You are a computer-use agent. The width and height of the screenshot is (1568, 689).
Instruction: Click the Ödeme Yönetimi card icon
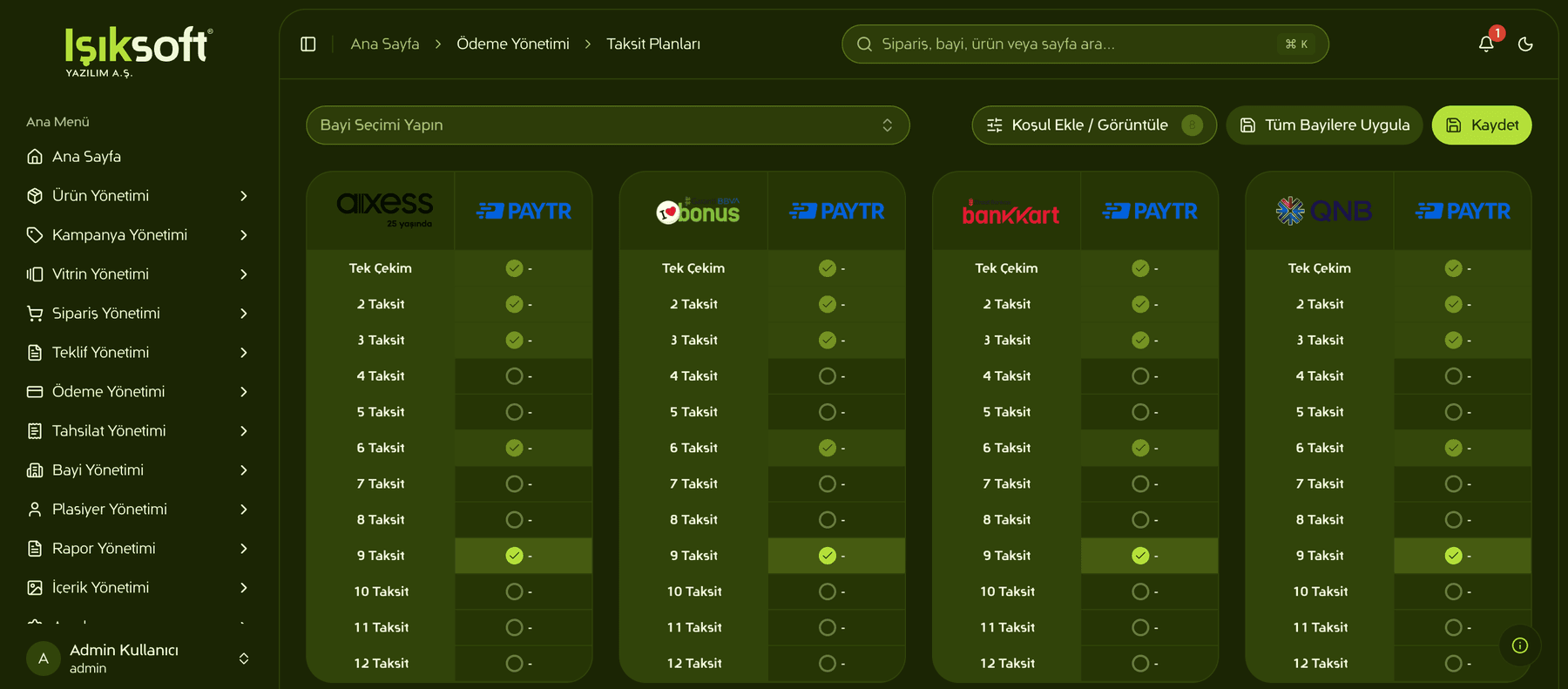[35, 392]
